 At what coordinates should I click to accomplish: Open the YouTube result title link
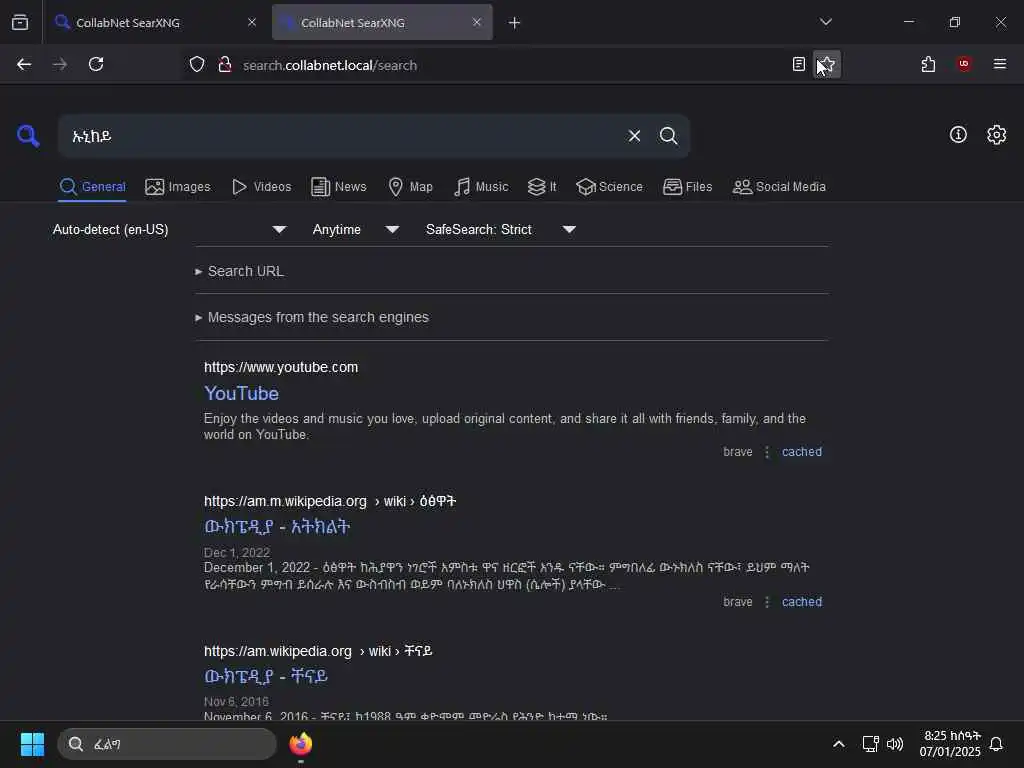[241, 393]
